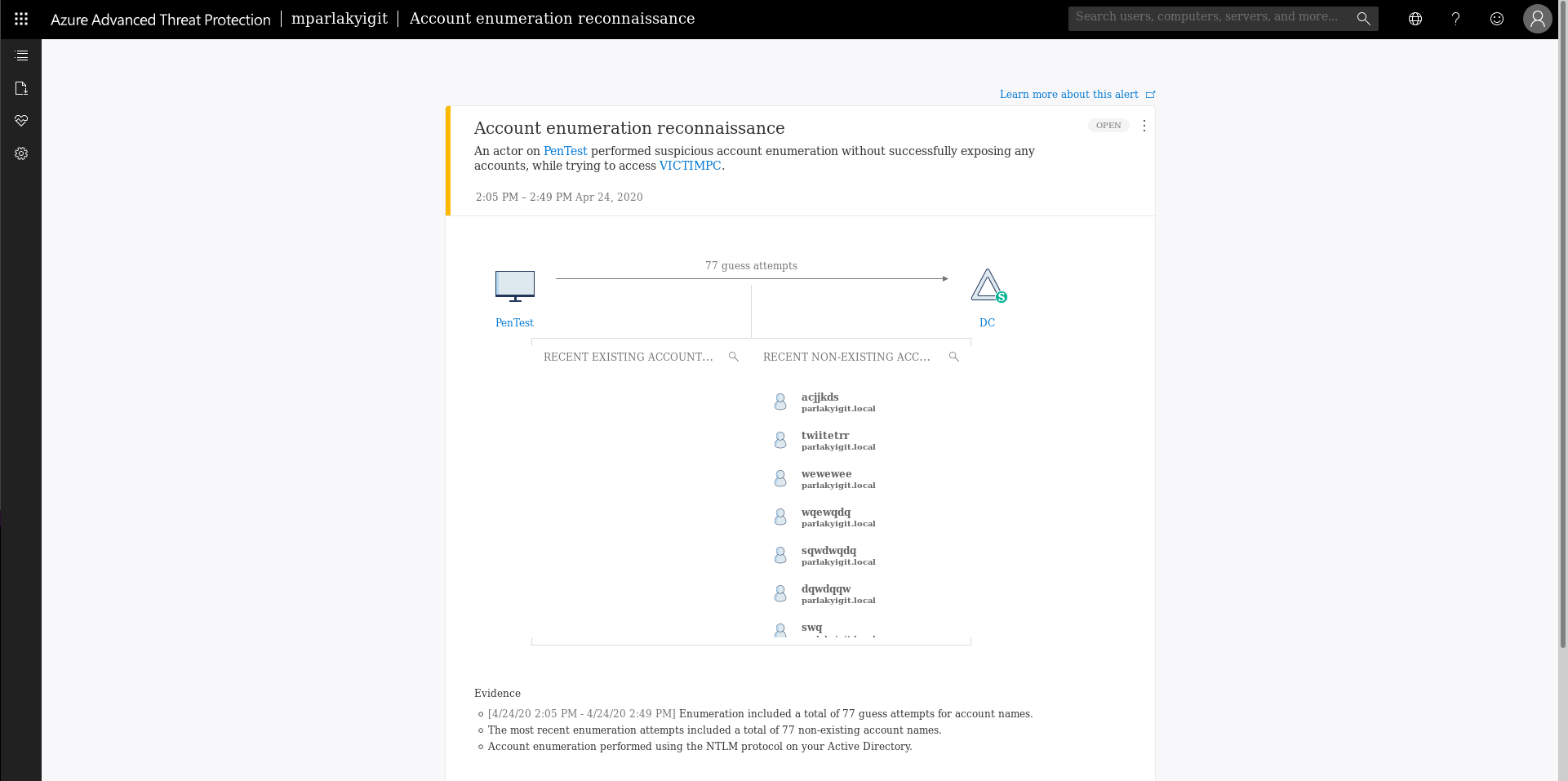
Task: Click user icon for wewewee
Action: [780, 478]
